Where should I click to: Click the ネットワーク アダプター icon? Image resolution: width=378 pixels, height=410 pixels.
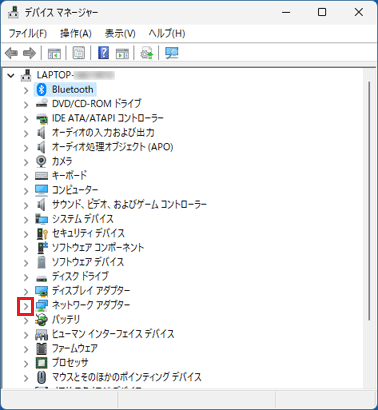(41, 305)
